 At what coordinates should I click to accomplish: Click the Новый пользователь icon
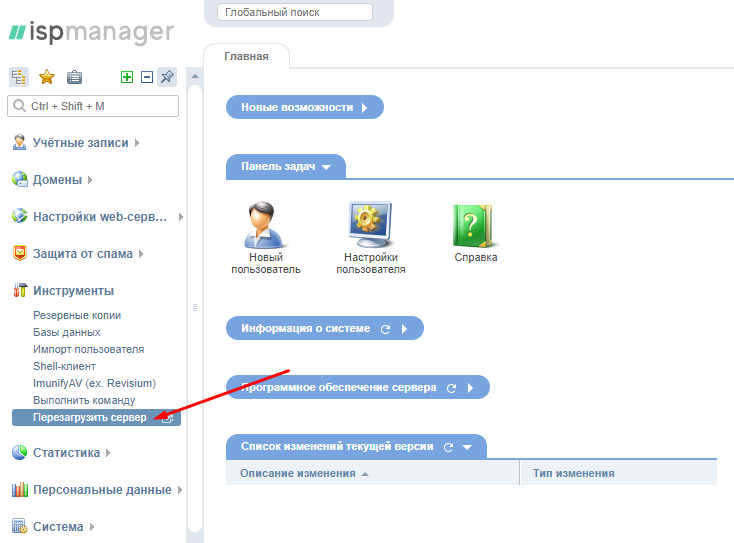(x=265, y=226)
